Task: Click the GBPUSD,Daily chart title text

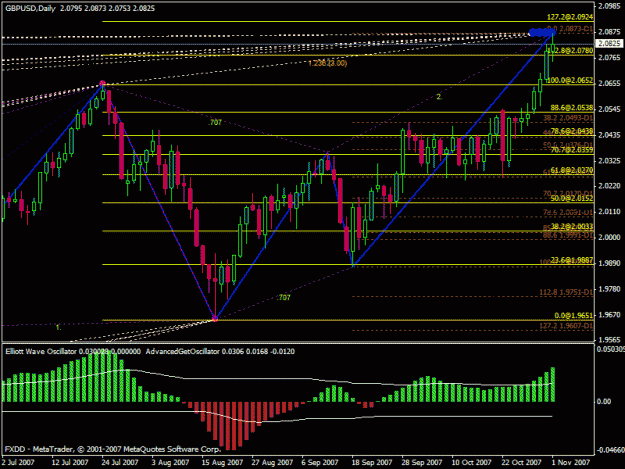Action: (30, 8)
